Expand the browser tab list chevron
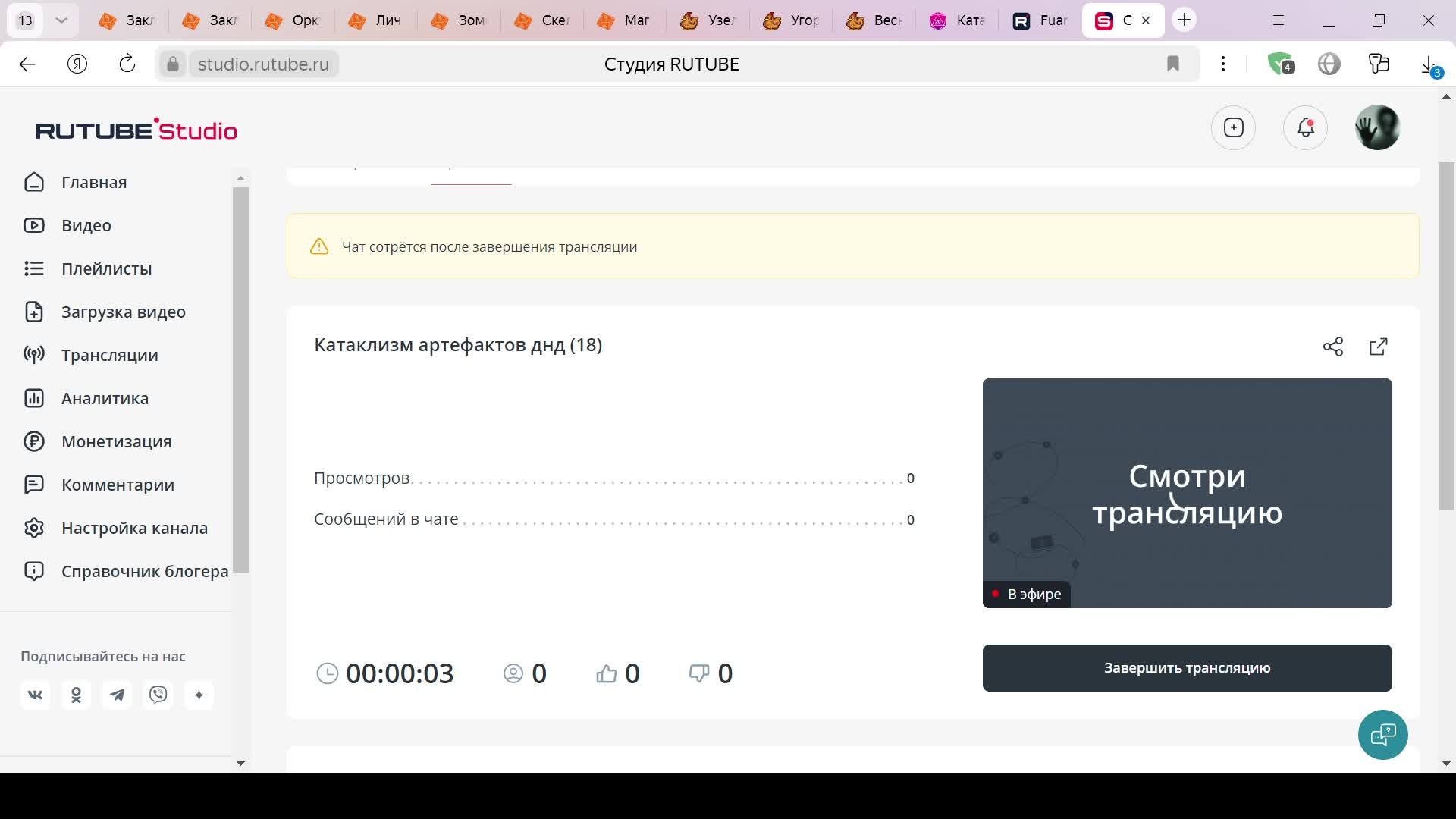1456x819 pixels. coord(61,20)
